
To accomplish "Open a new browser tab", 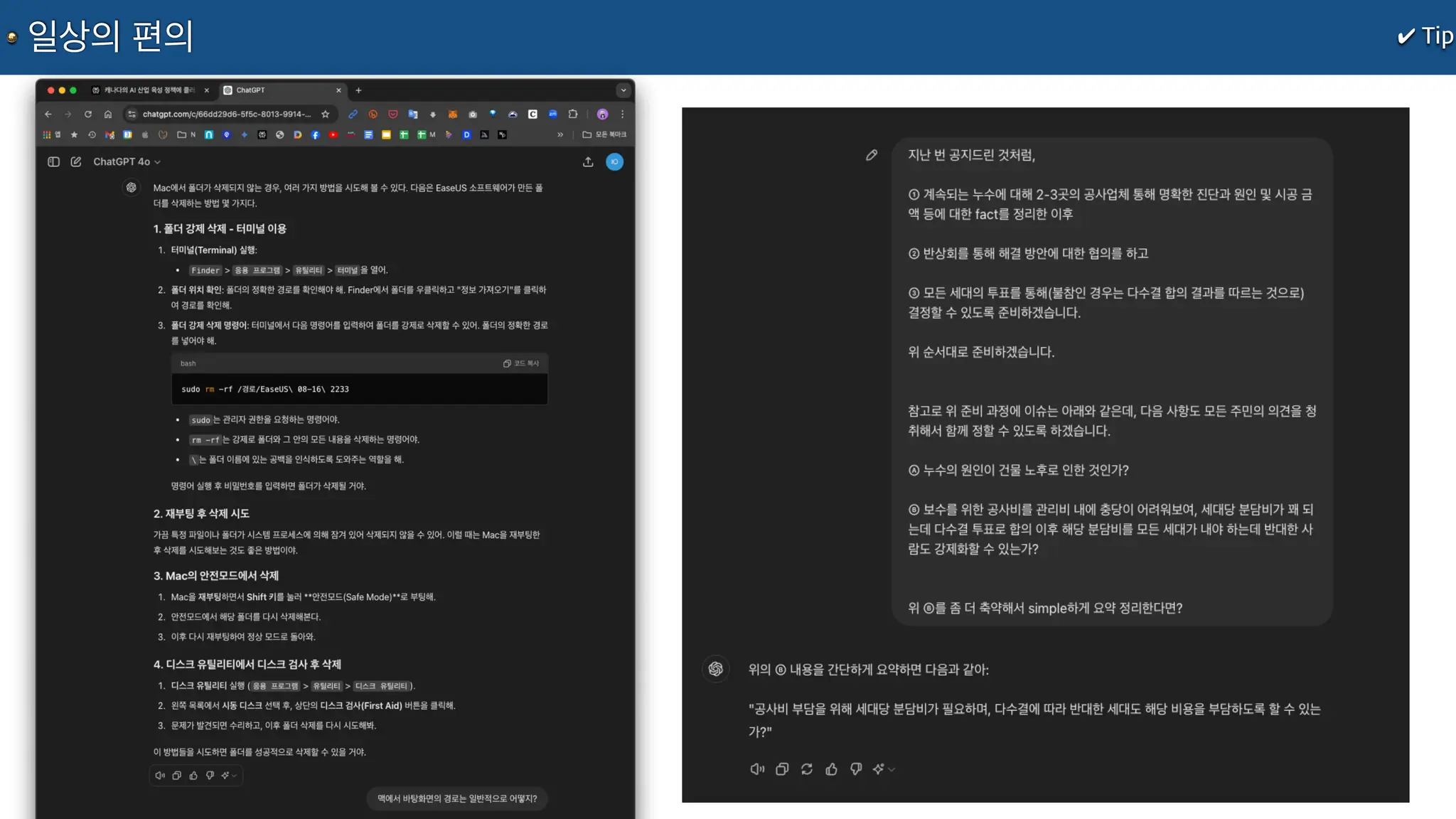I will coord(358,90).
